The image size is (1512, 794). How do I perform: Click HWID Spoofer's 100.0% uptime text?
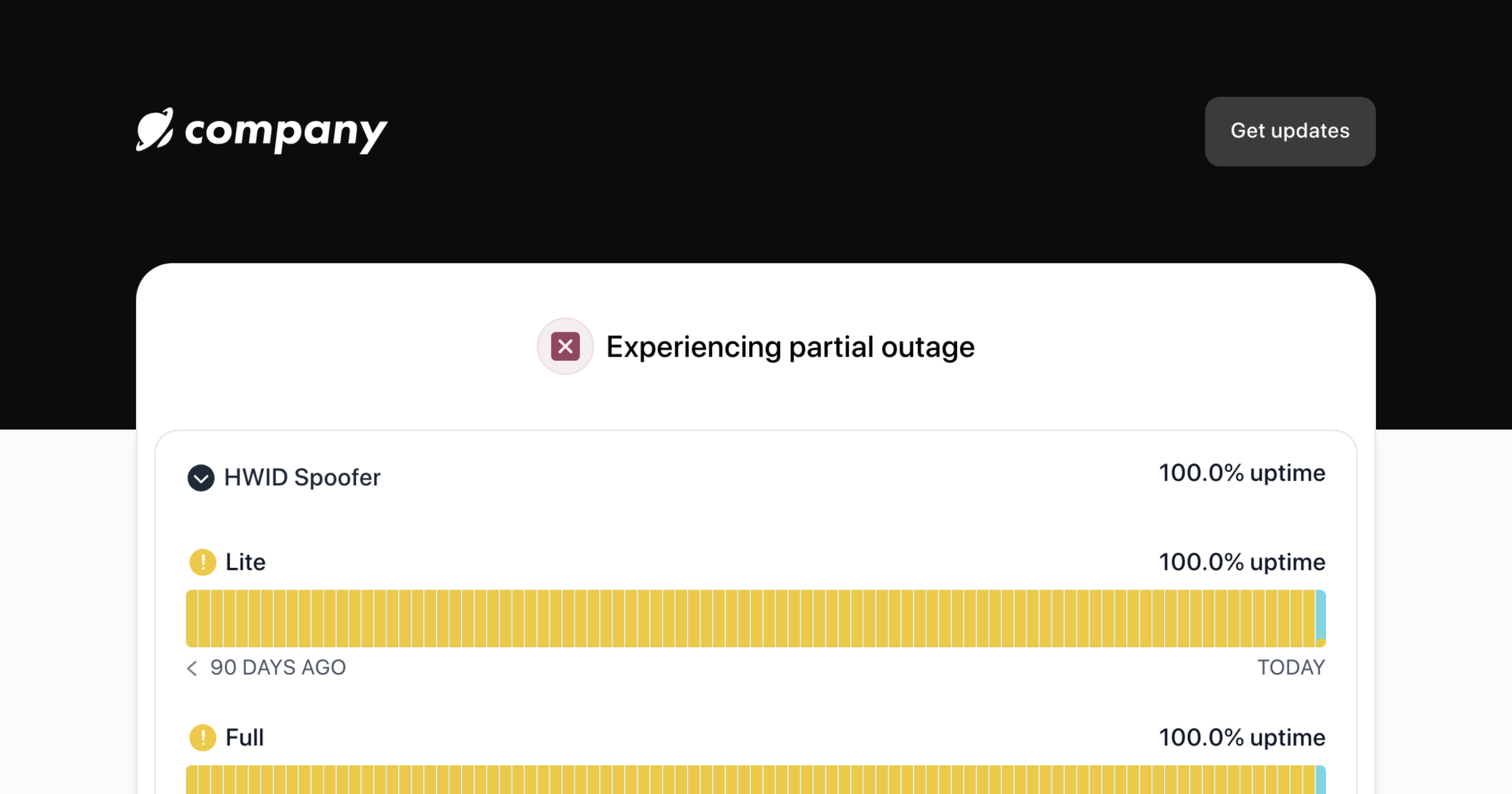click(1242, 473)
